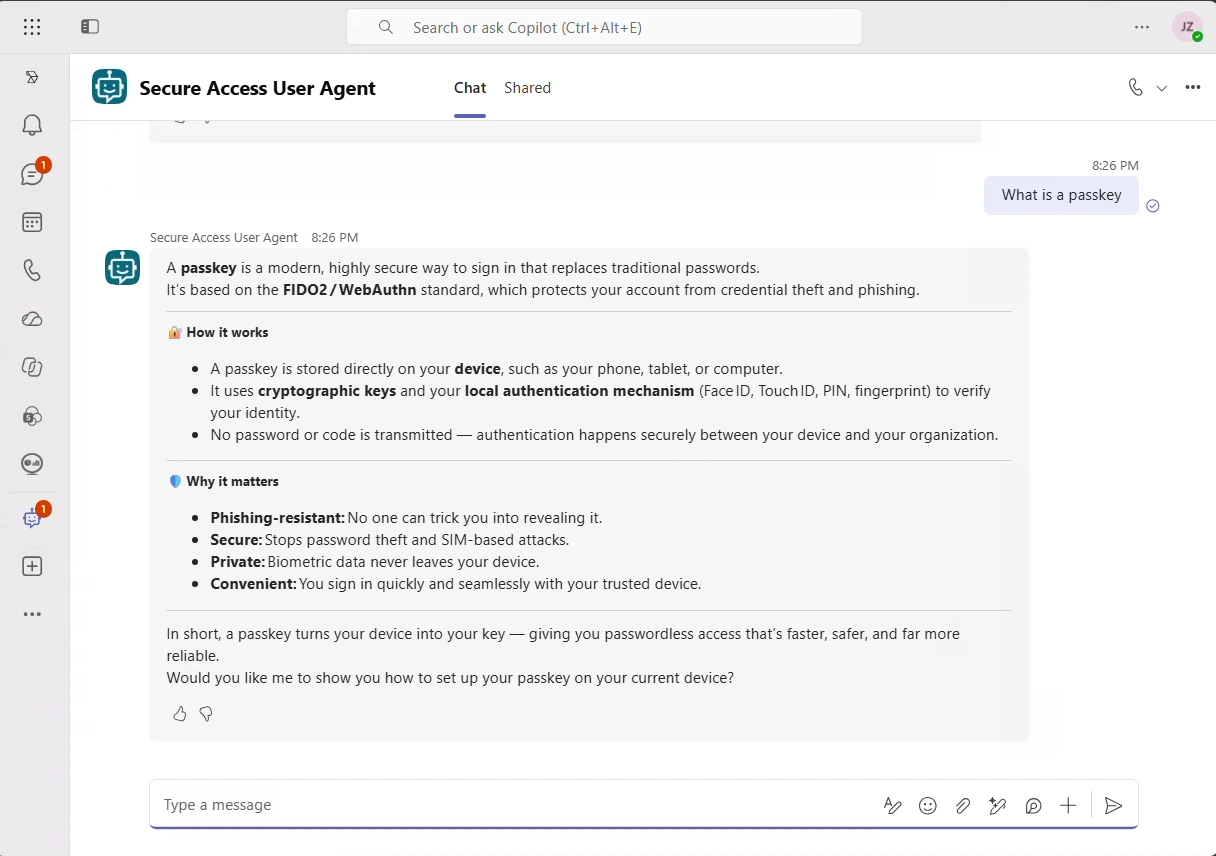Expand the call options chevron
This screenshot has width=1216, height=856.
[1162, 88]
